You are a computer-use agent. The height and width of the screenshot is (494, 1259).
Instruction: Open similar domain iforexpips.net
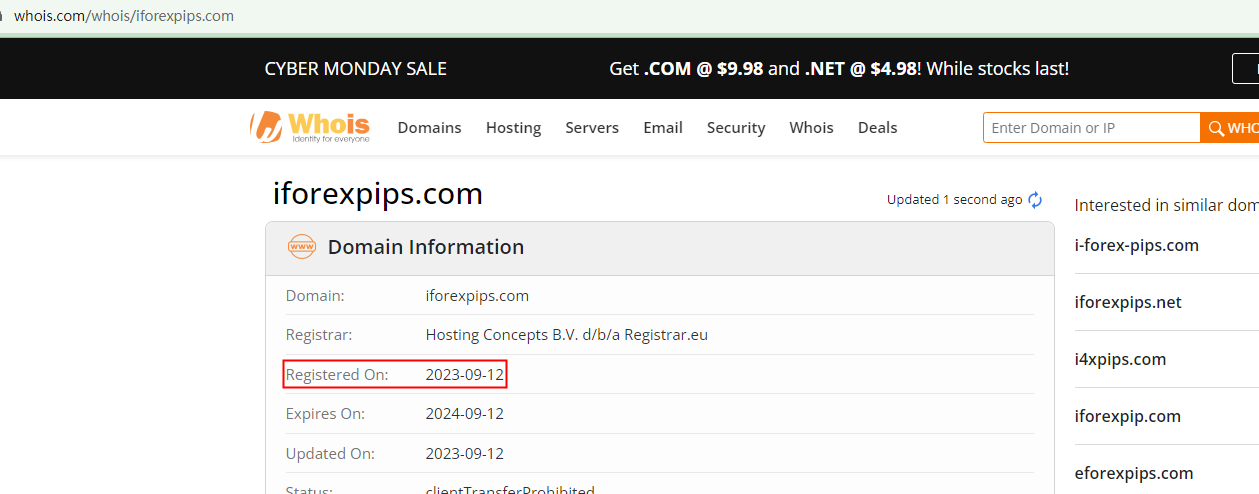pos(1128,302)
